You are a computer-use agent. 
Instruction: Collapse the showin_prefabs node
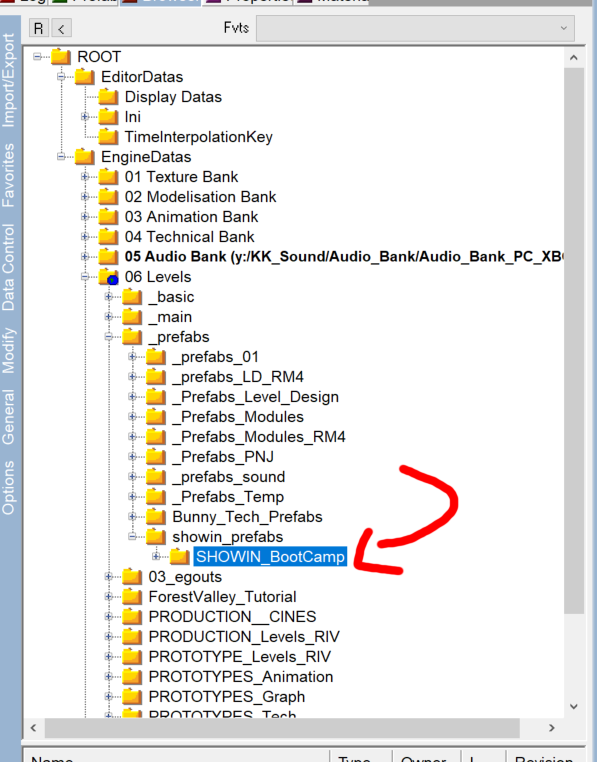[132, 537]
